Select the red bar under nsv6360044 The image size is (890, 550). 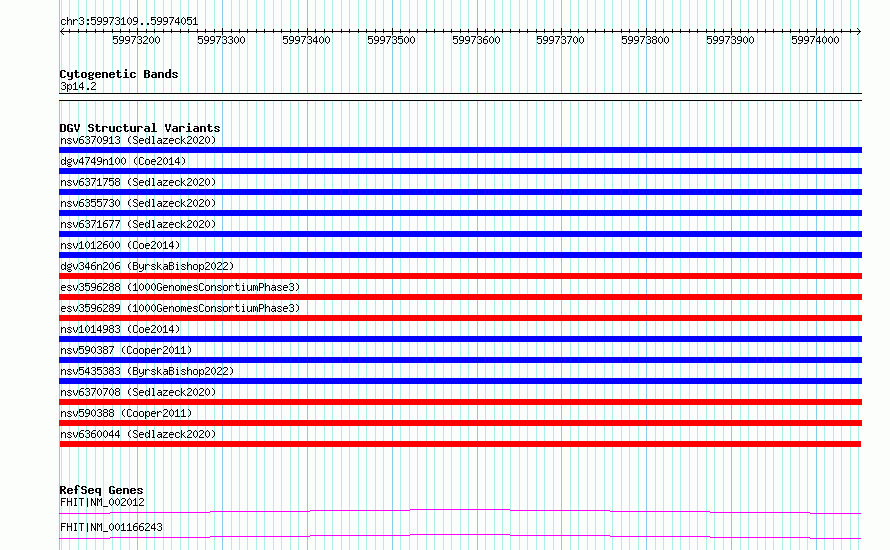coord(460,444)
